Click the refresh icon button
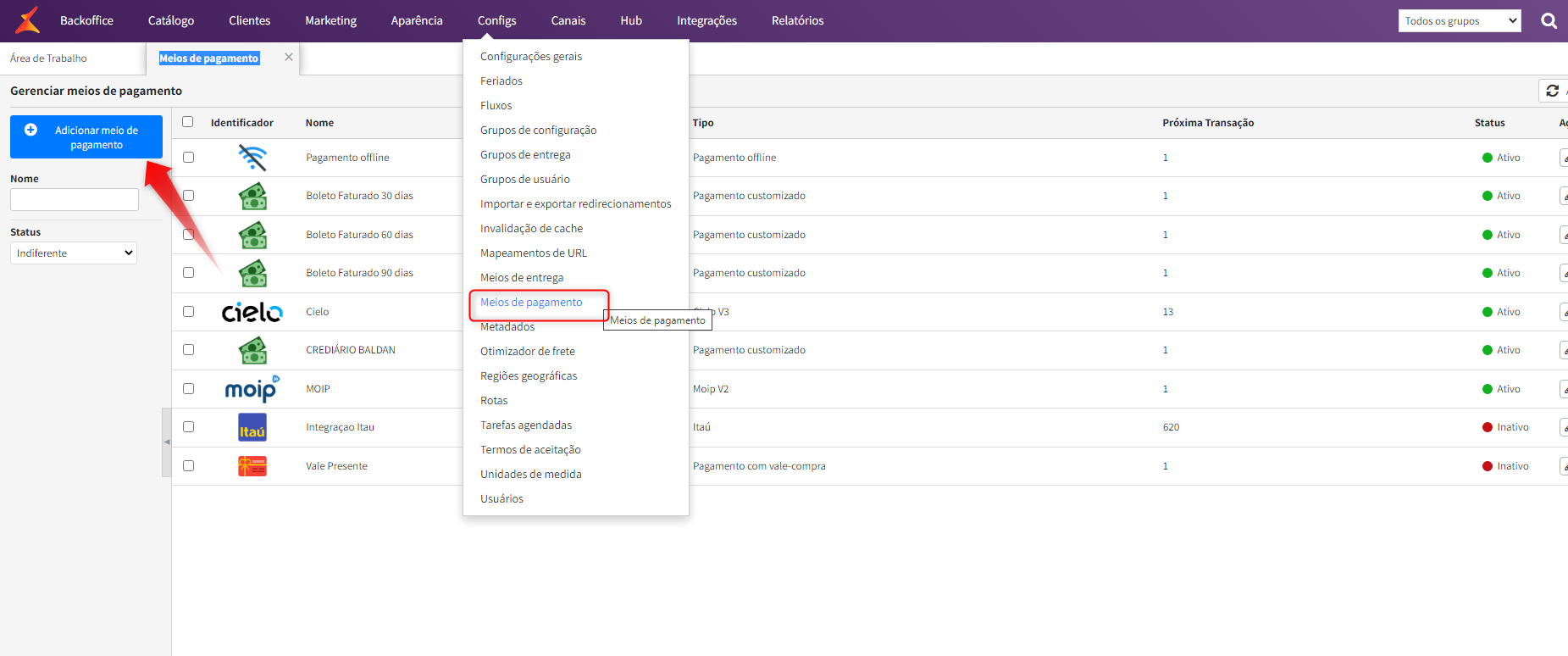 (x=1553, y=91)
